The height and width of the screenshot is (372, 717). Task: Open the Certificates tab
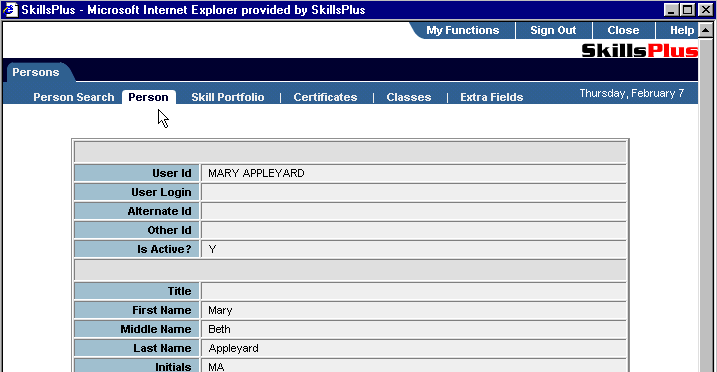325,97
